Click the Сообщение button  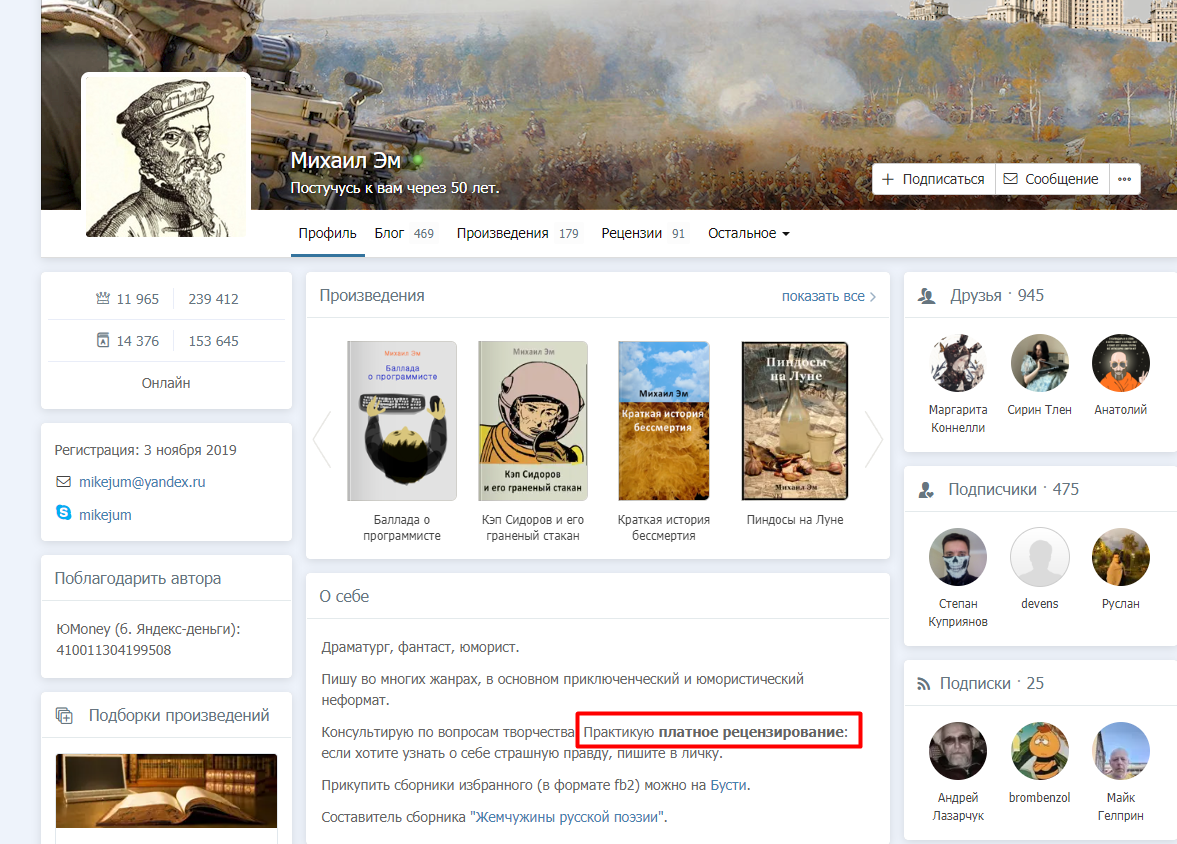point(1052,179)
